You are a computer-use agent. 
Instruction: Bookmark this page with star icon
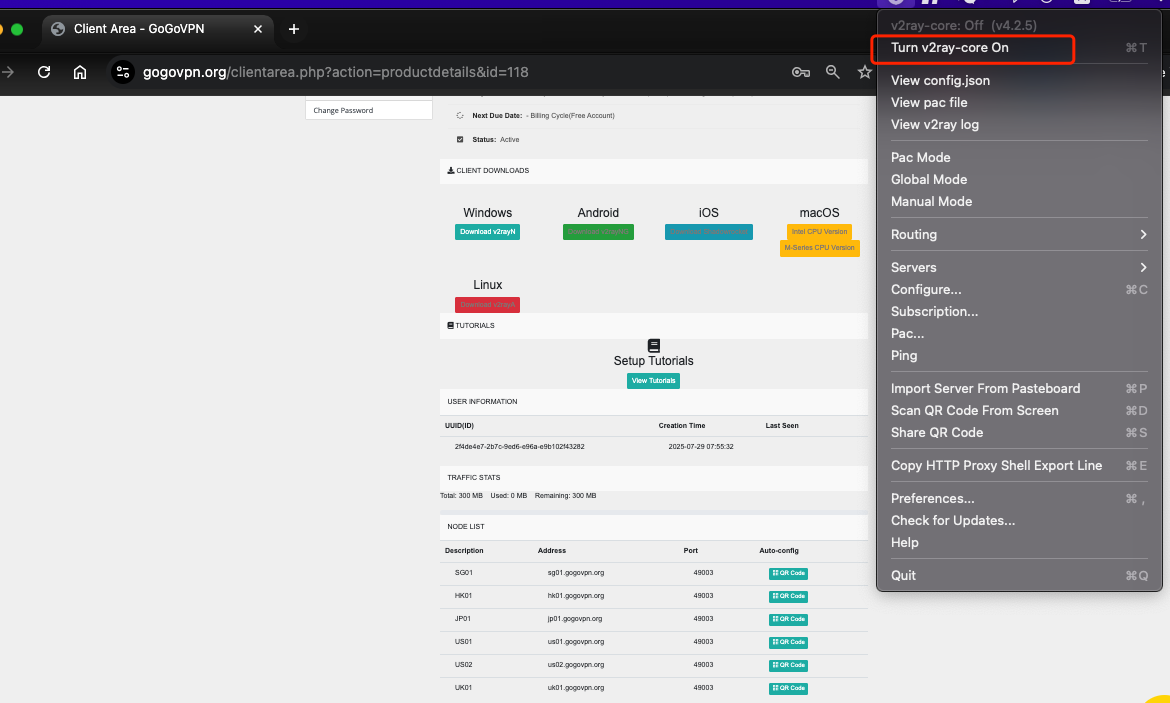(x=864, y=72)
